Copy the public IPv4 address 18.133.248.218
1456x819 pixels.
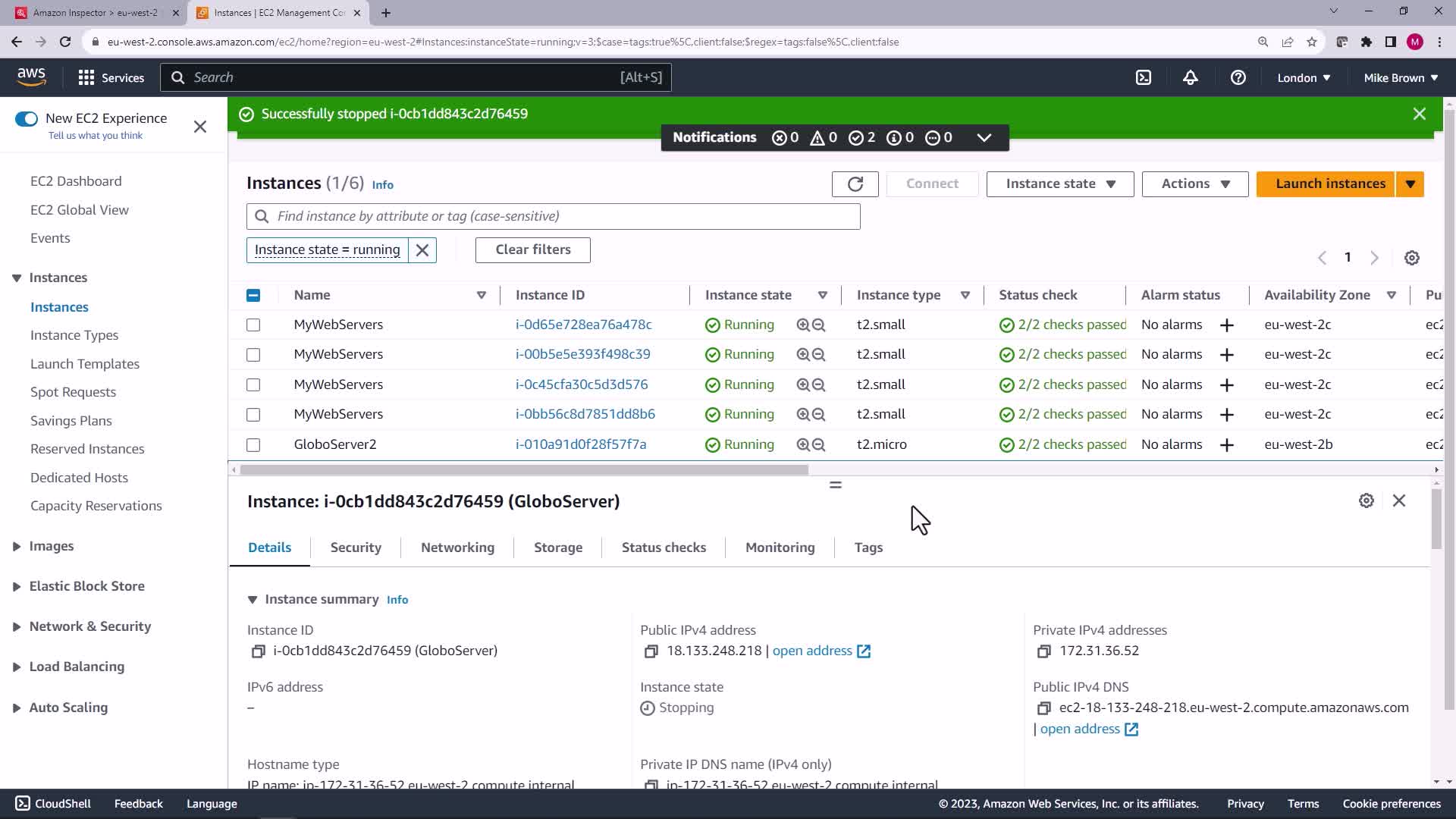click(651, 651)
